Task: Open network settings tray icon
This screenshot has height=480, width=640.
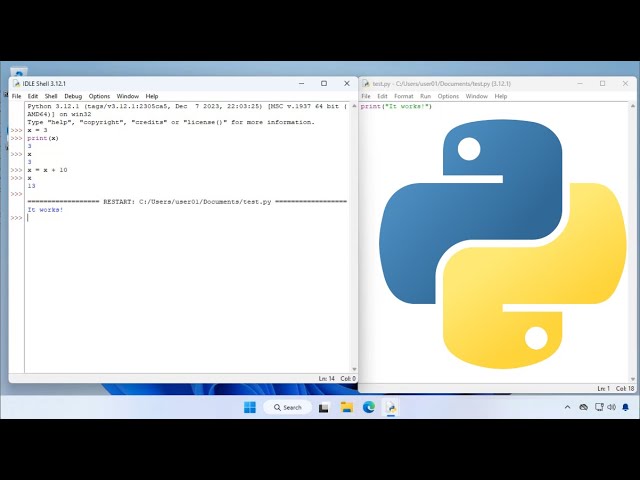Action: (599, 407)
